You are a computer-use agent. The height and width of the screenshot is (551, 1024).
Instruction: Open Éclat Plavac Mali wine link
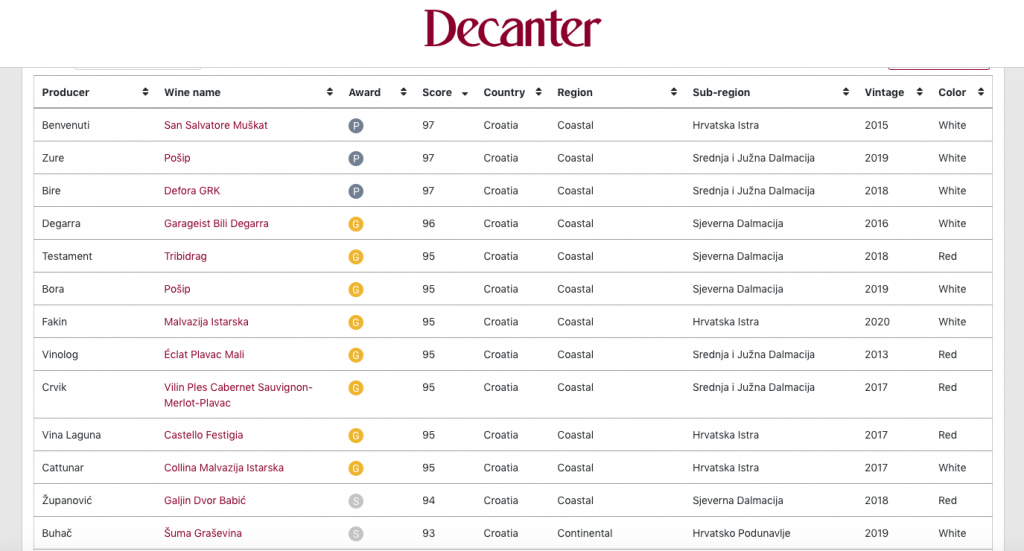[x=204, y=354]
